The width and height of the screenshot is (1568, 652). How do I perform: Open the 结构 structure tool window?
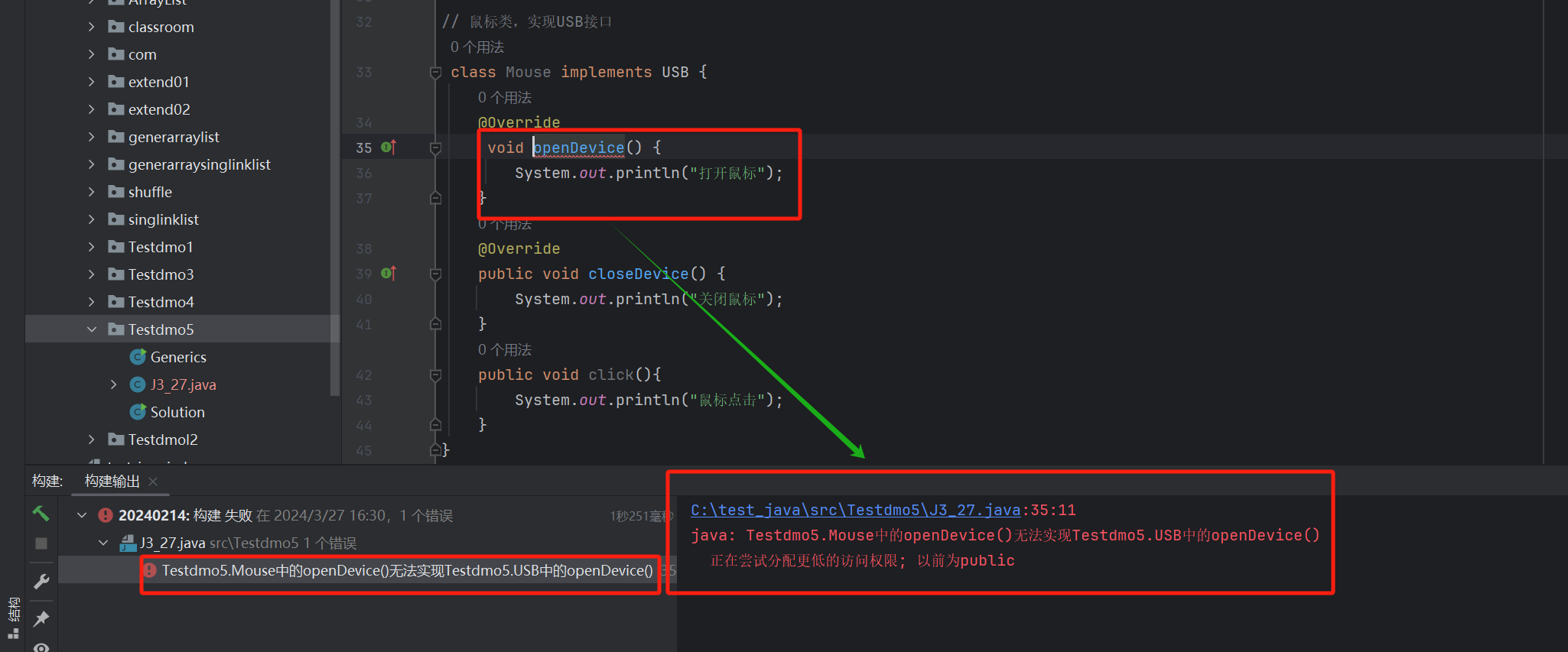tap(13, 618)
